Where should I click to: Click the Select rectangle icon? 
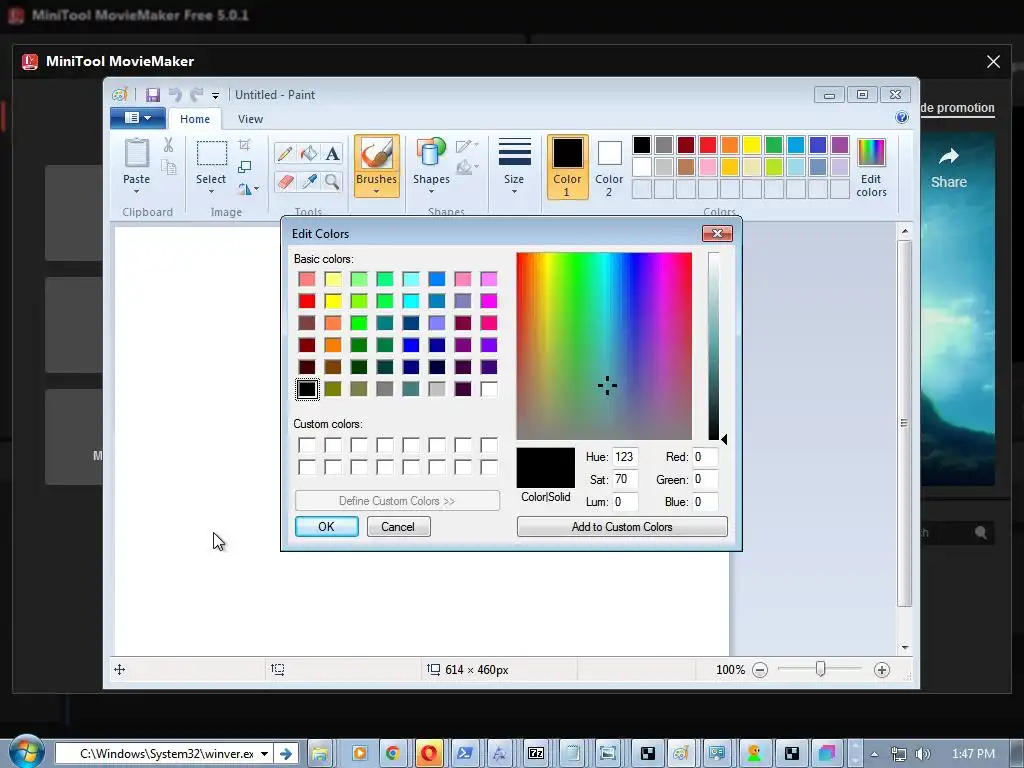212,153
